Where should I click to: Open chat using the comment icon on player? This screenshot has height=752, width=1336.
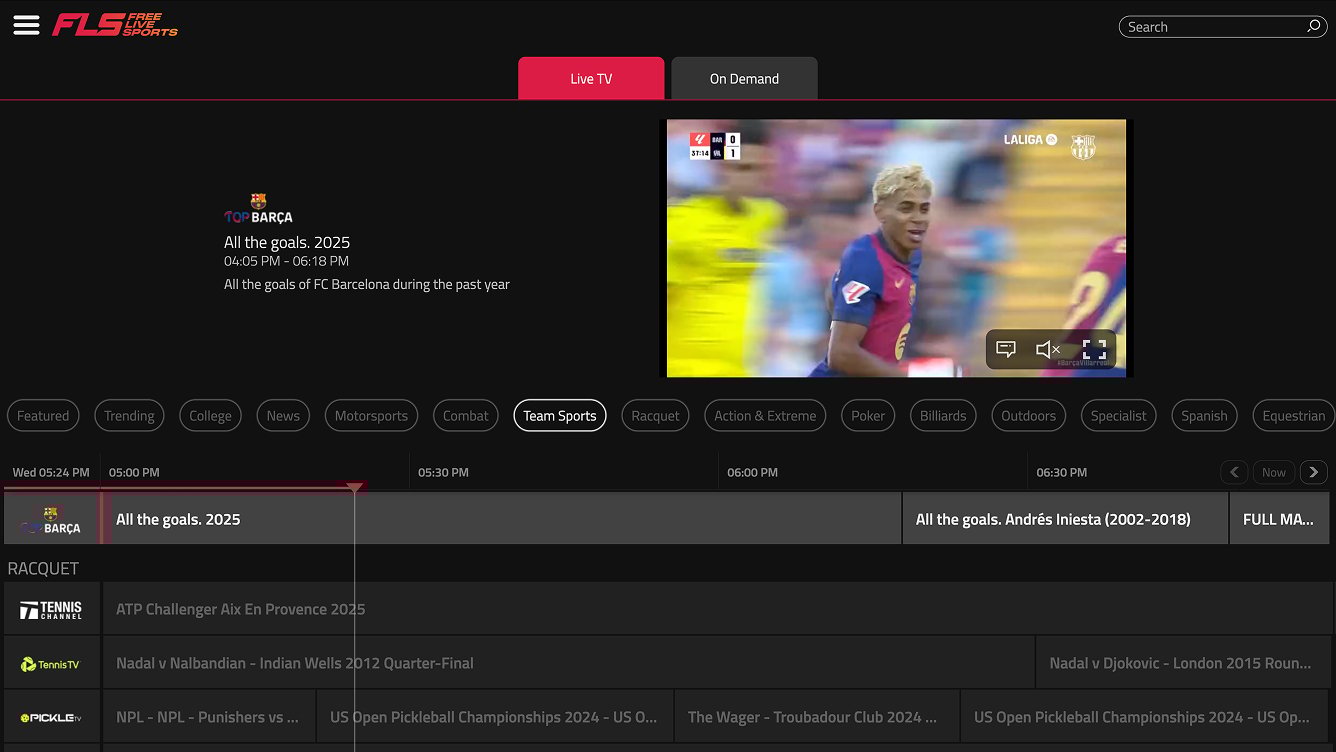[x=1006, y=349]
